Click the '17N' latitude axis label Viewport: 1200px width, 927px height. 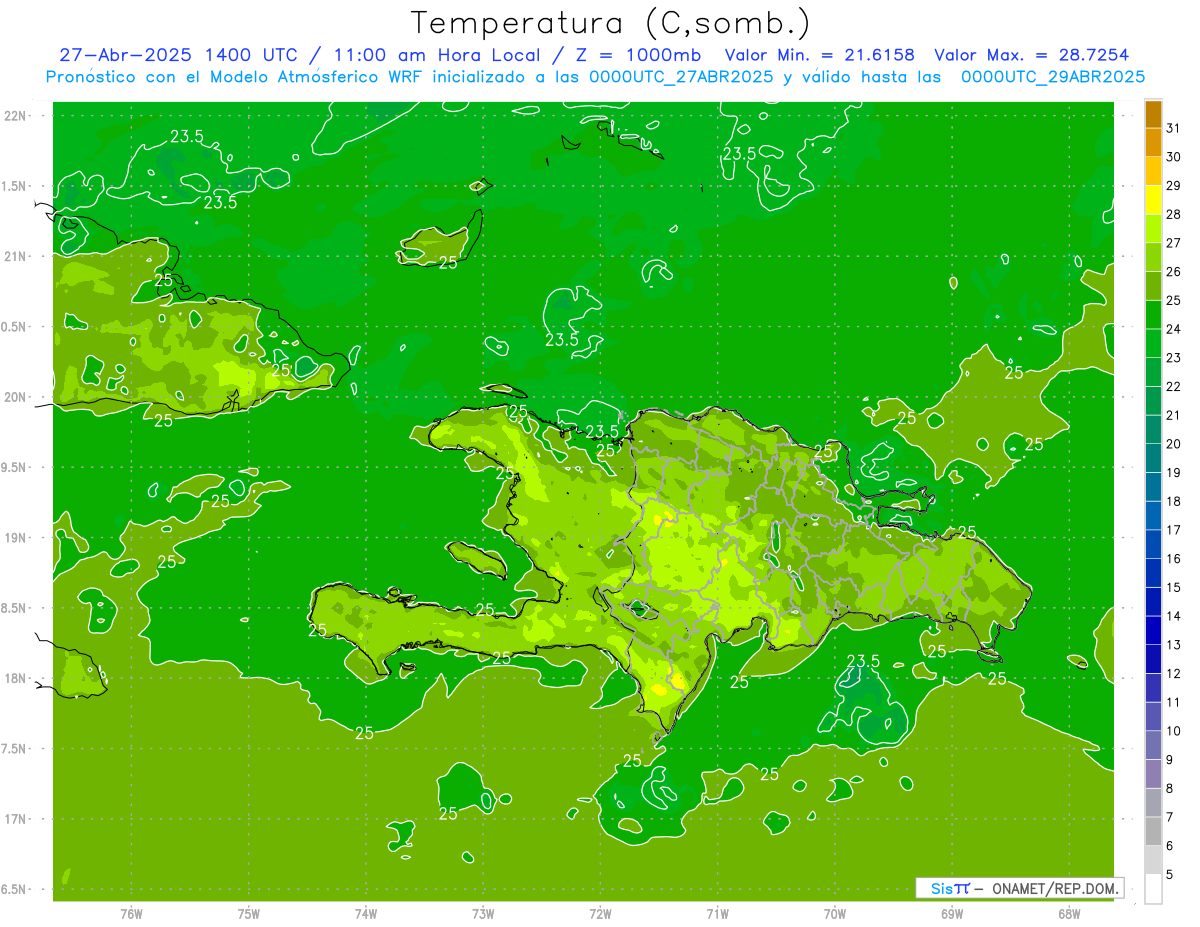tap(17, 819)
